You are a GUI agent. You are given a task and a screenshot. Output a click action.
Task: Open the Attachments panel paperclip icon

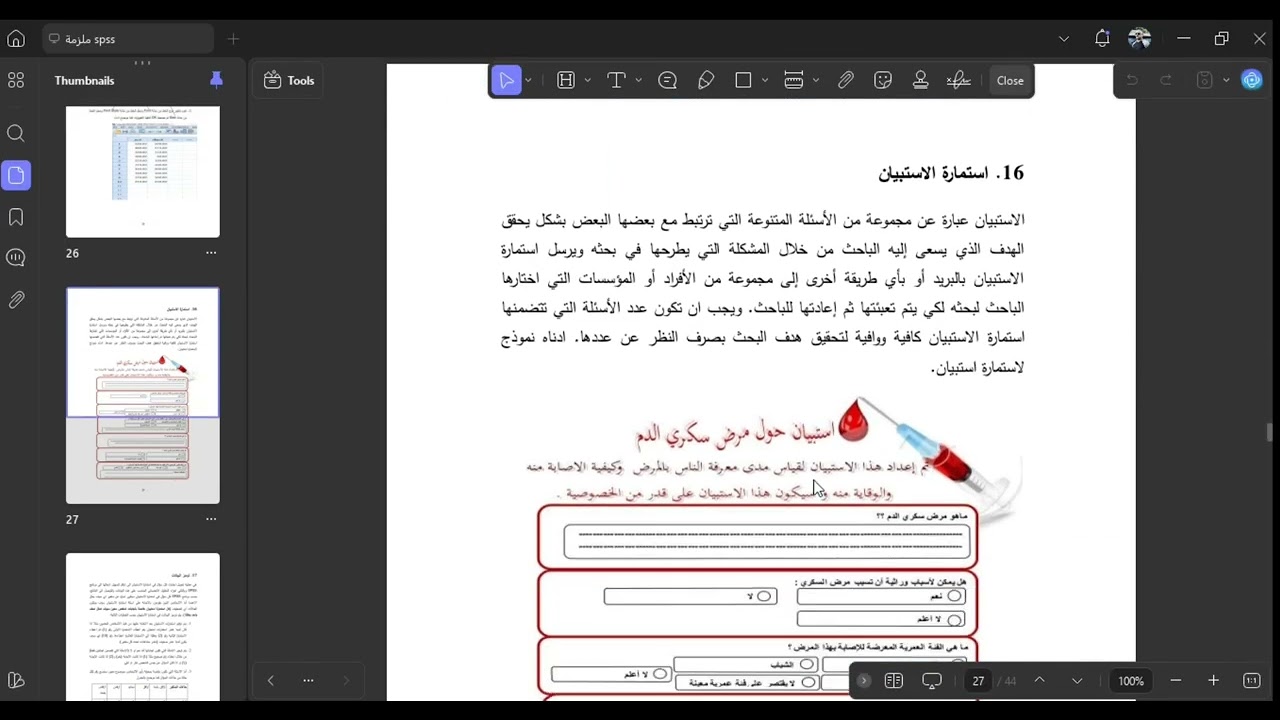(16, 300)
